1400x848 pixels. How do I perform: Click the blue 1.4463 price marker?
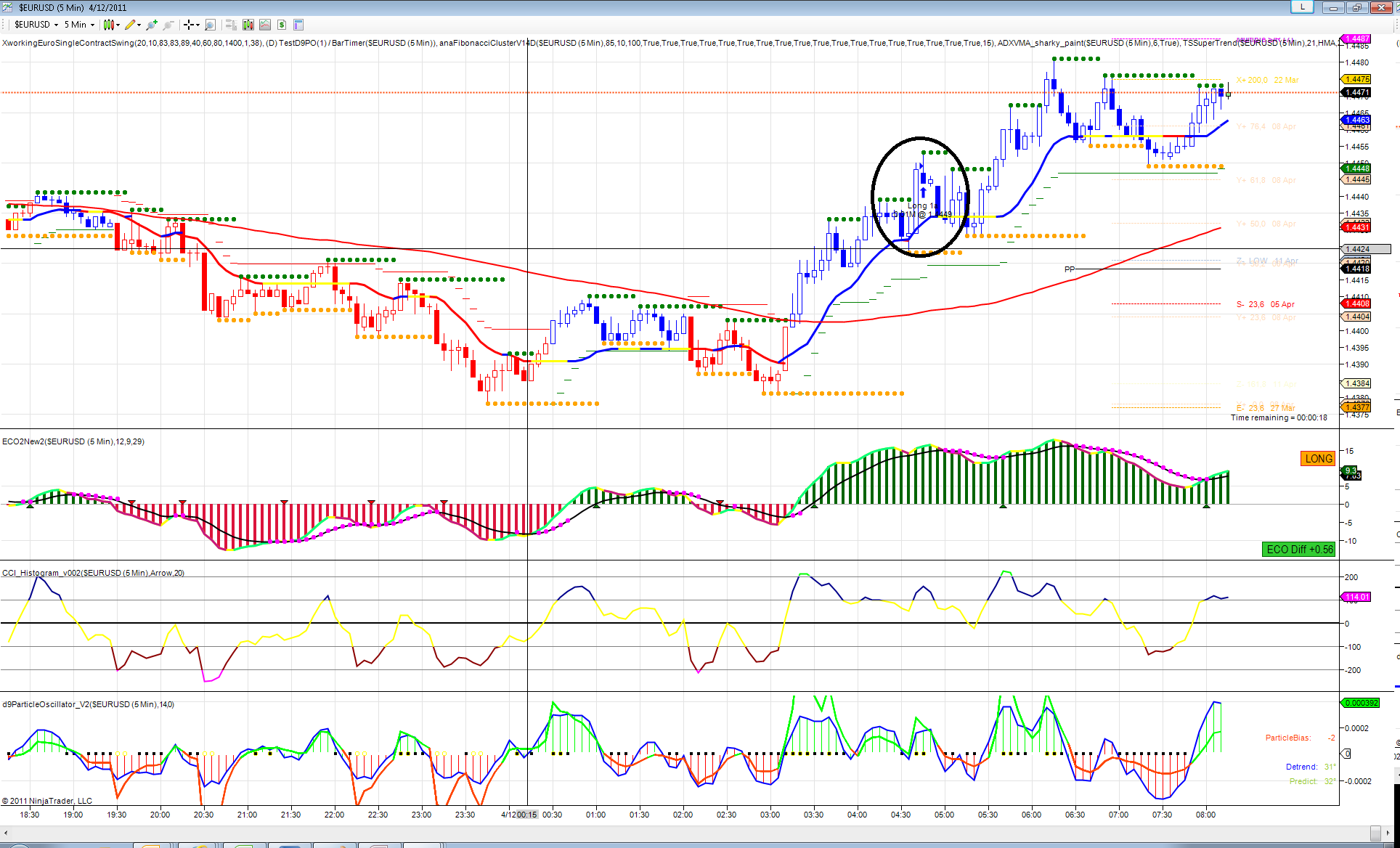point(1356,120)
